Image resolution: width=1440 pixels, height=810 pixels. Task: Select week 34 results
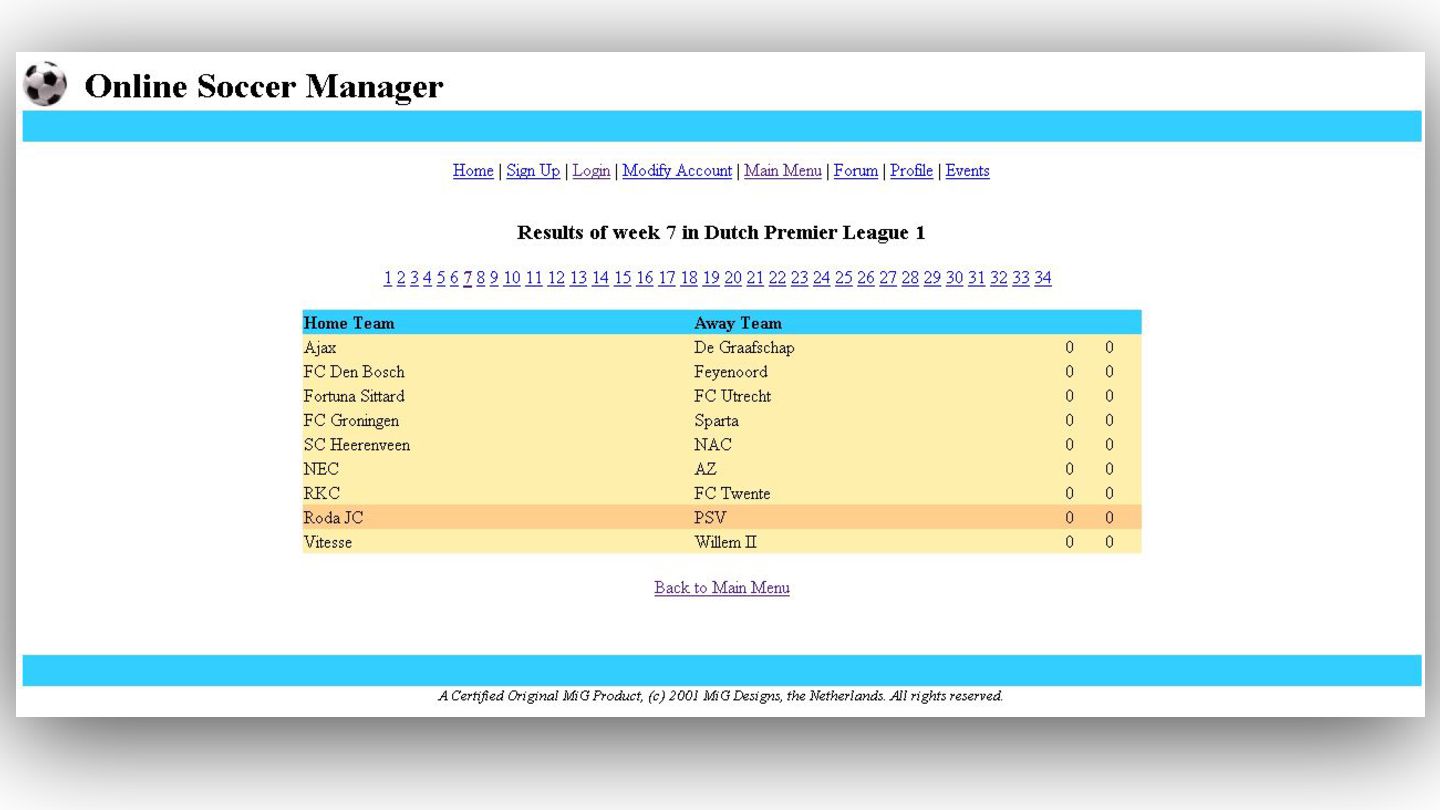coord(1043,277)
